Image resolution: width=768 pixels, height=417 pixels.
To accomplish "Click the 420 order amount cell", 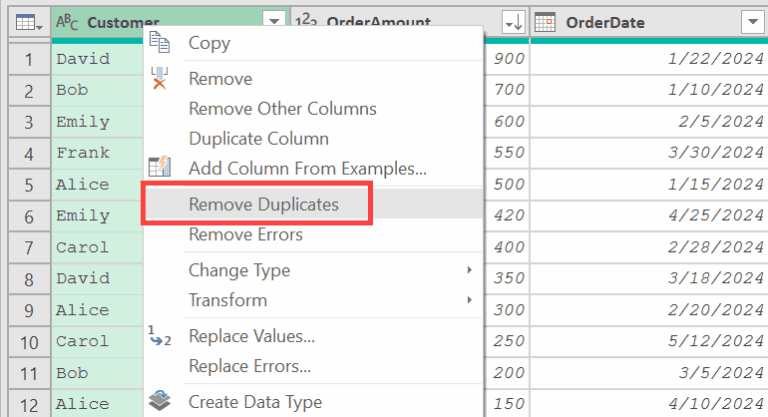I will [506, 216].
